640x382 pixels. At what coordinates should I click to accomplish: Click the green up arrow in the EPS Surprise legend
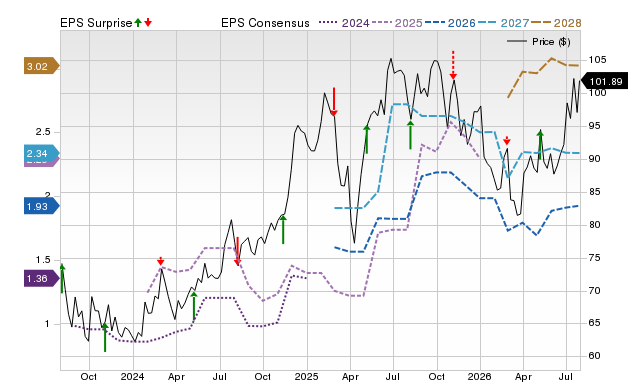tap(138, 22)
